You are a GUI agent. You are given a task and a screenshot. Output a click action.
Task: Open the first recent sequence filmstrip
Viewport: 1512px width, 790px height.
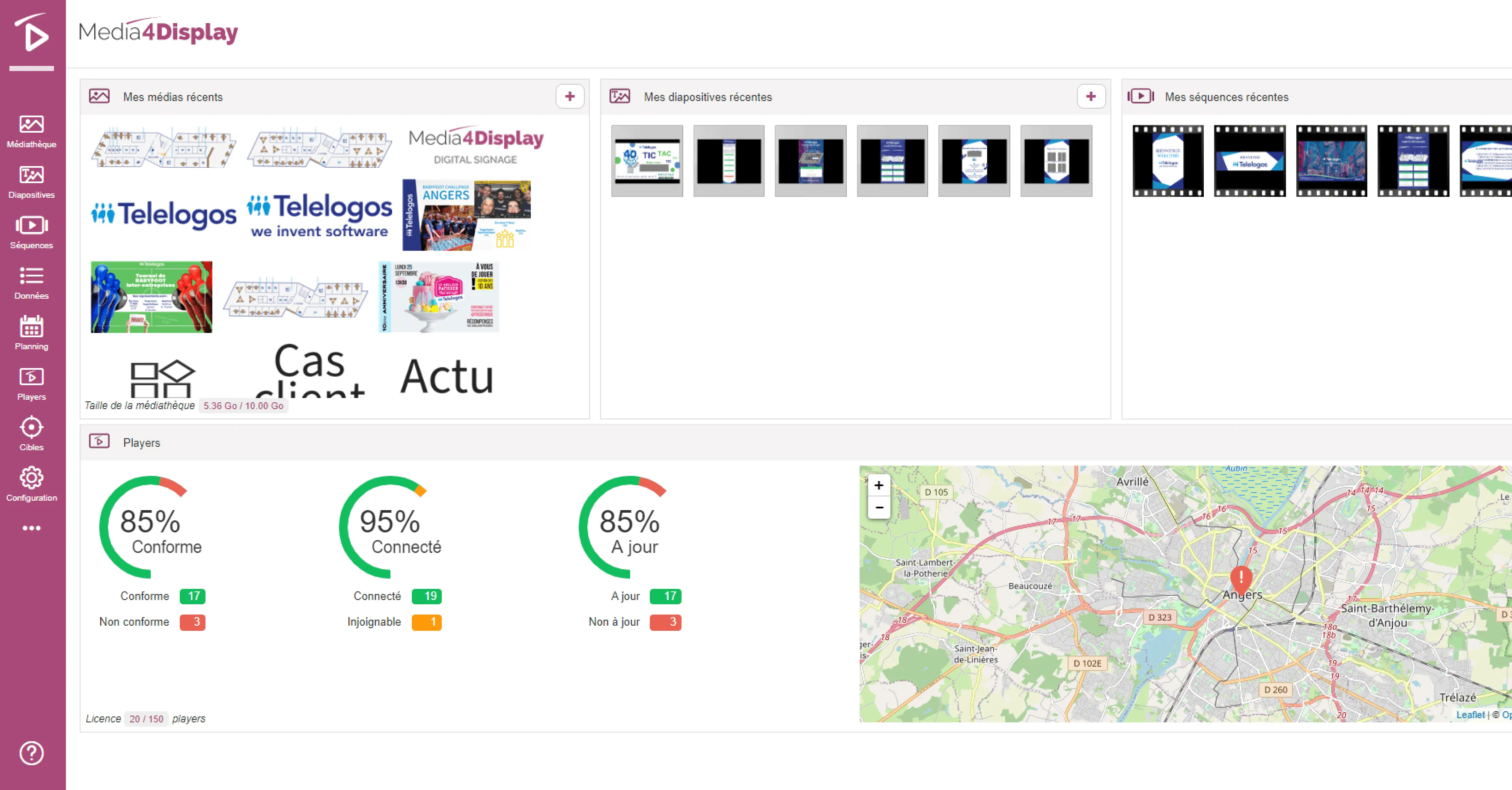[x=1168, y=160]
